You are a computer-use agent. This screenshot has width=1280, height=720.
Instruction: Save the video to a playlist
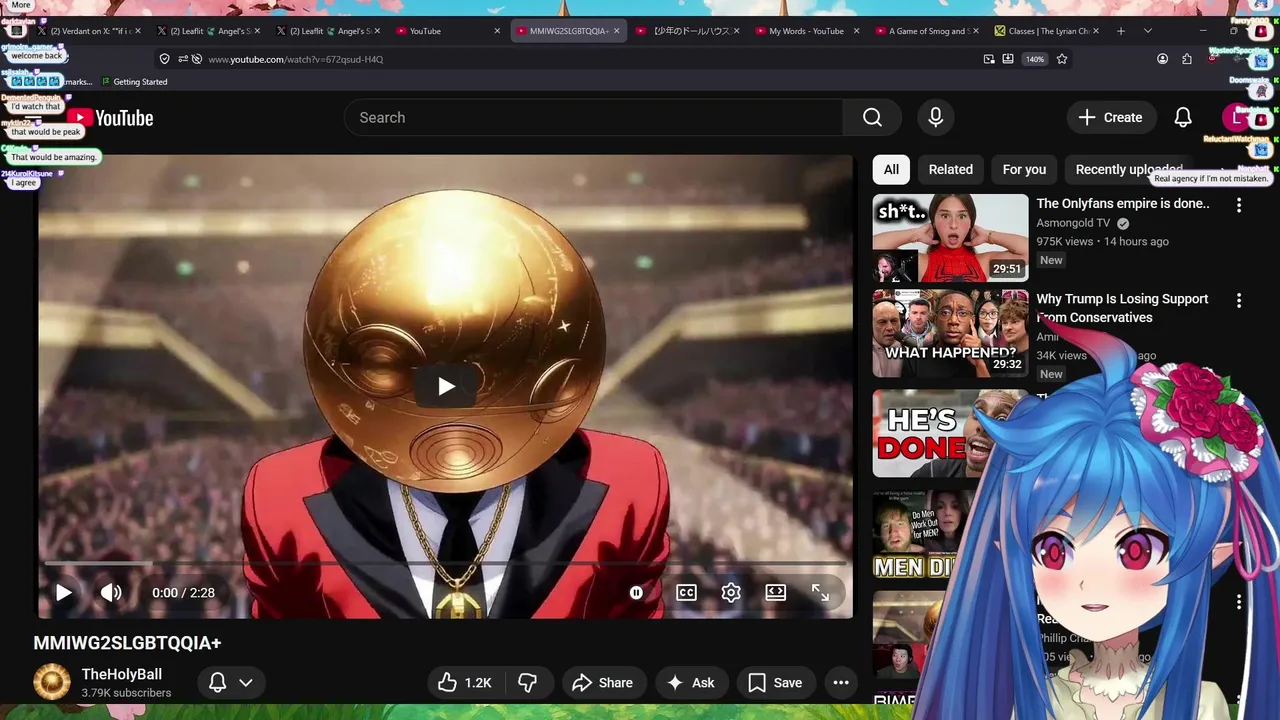click(x=775, y=683)
